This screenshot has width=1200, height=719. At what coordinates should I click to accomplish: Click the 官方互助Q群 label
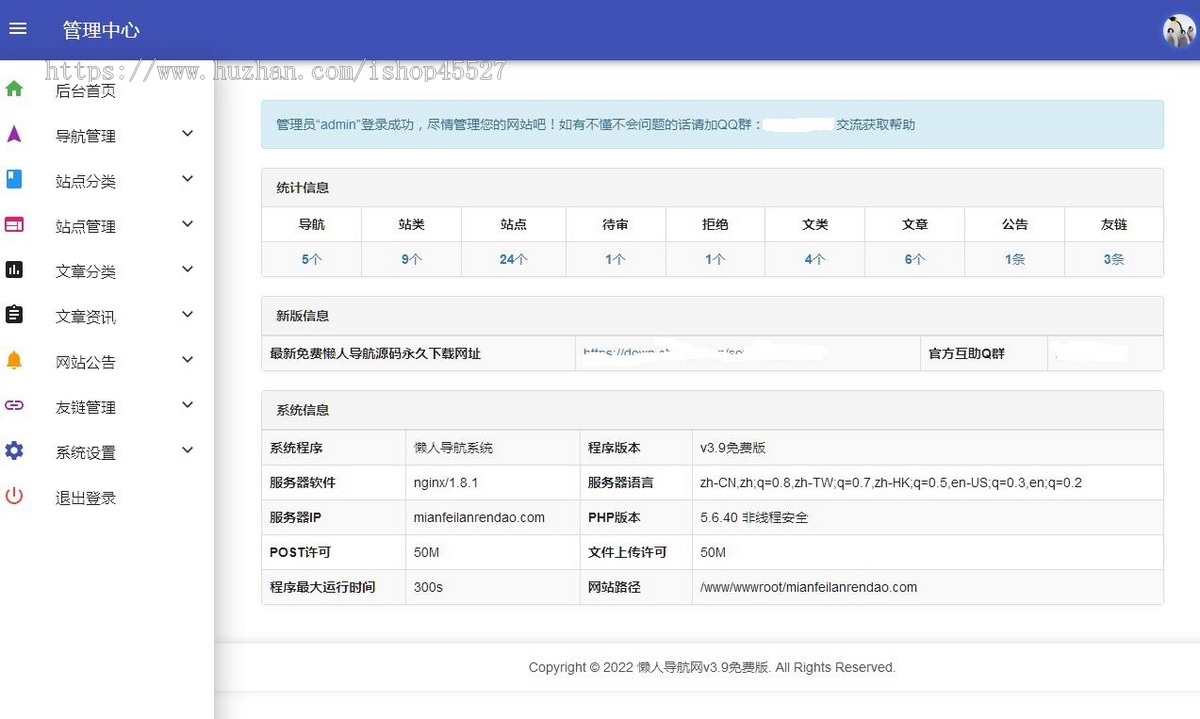click(x=967, y=353)
